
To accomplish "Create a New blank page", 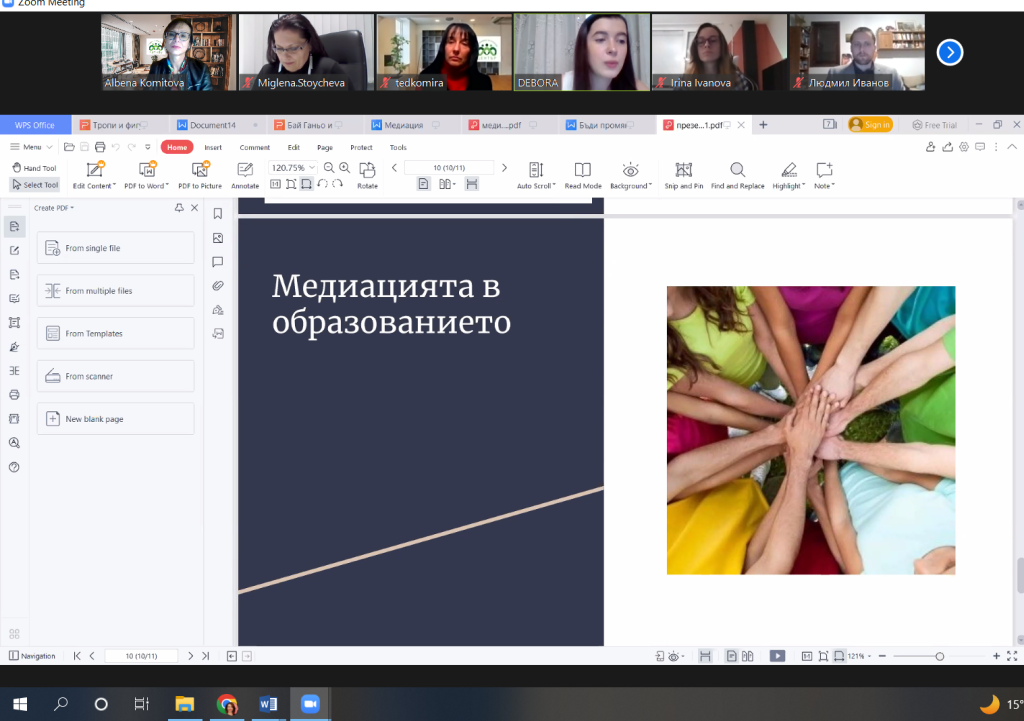I will click(x=116, y=419).
